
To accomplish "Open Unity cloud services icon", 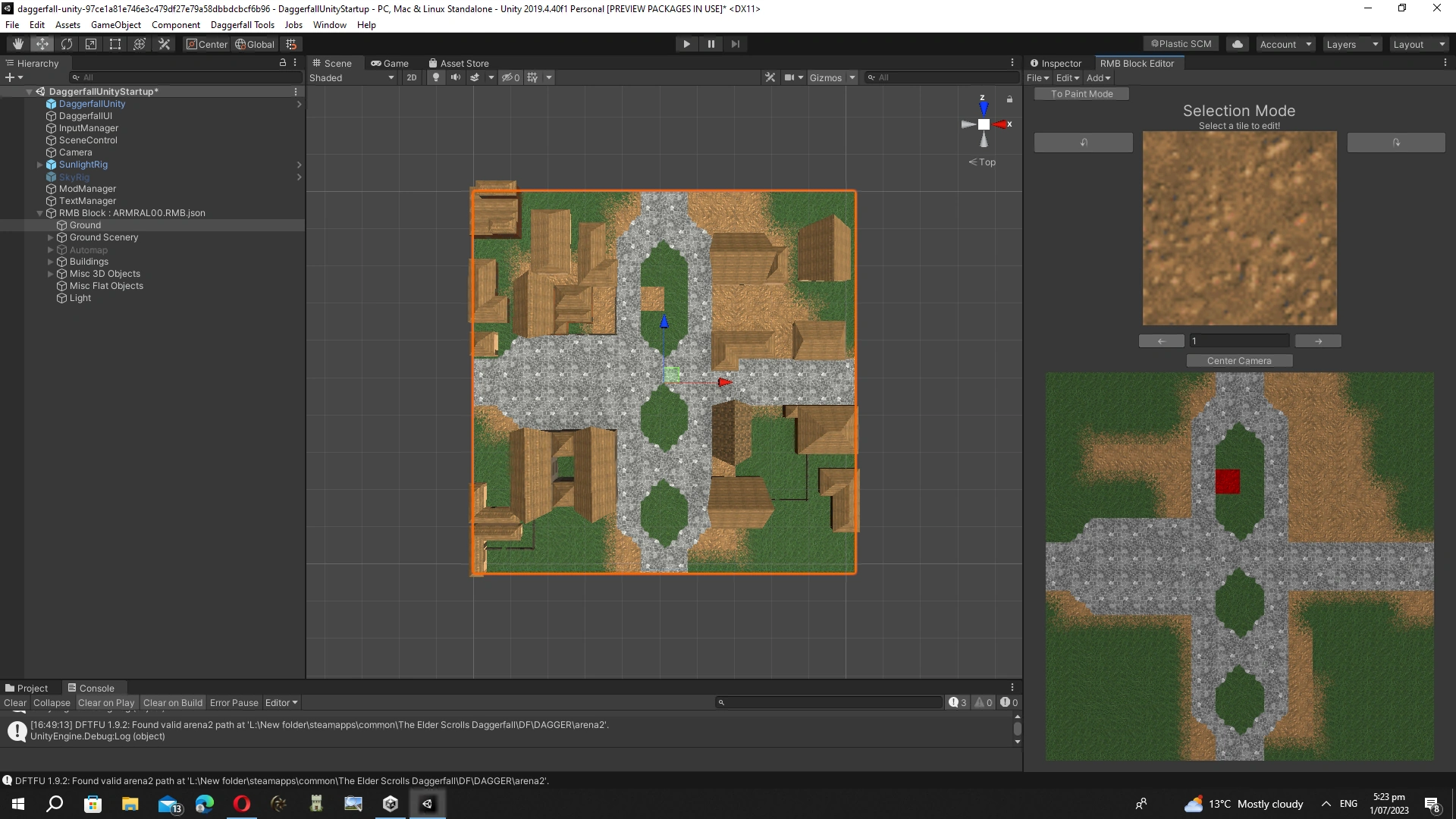I will point(1238,44).
